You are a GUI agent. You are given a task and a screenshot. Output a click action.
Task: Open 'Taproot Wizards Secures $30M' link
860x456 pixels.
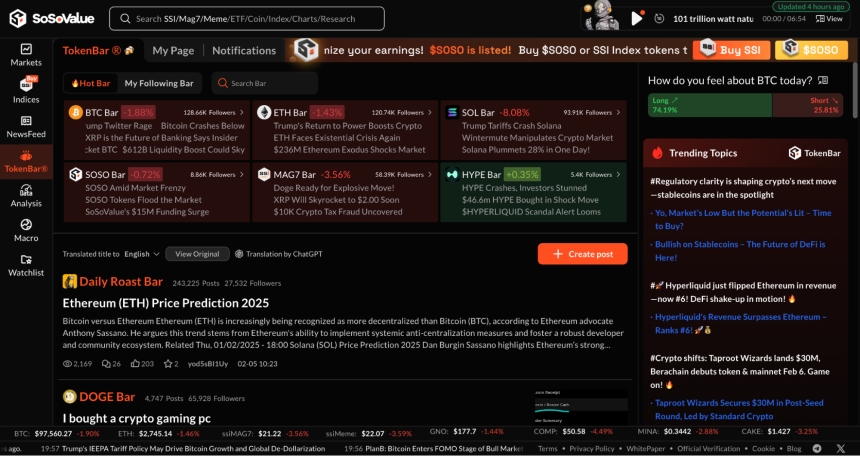pyautogui.click(x=738, y=409)
